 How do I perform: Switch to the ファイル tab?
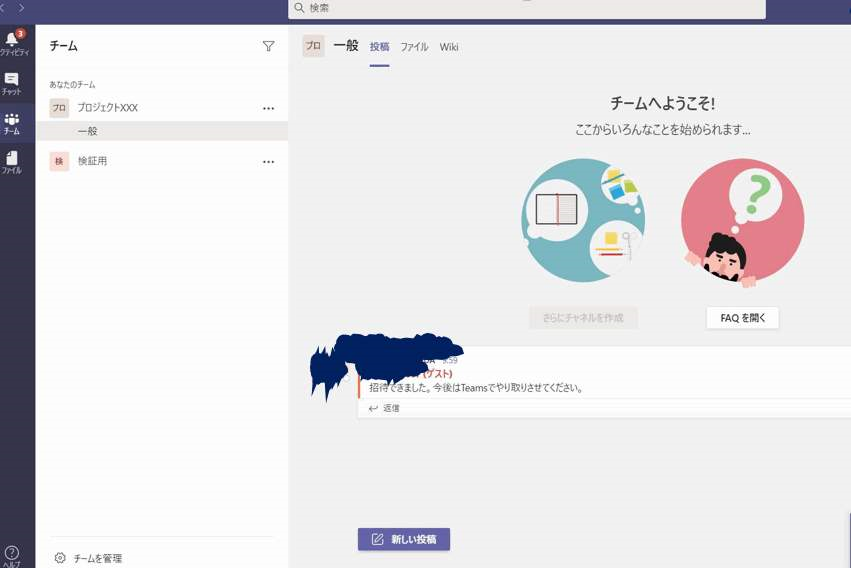tap(414, 47)
